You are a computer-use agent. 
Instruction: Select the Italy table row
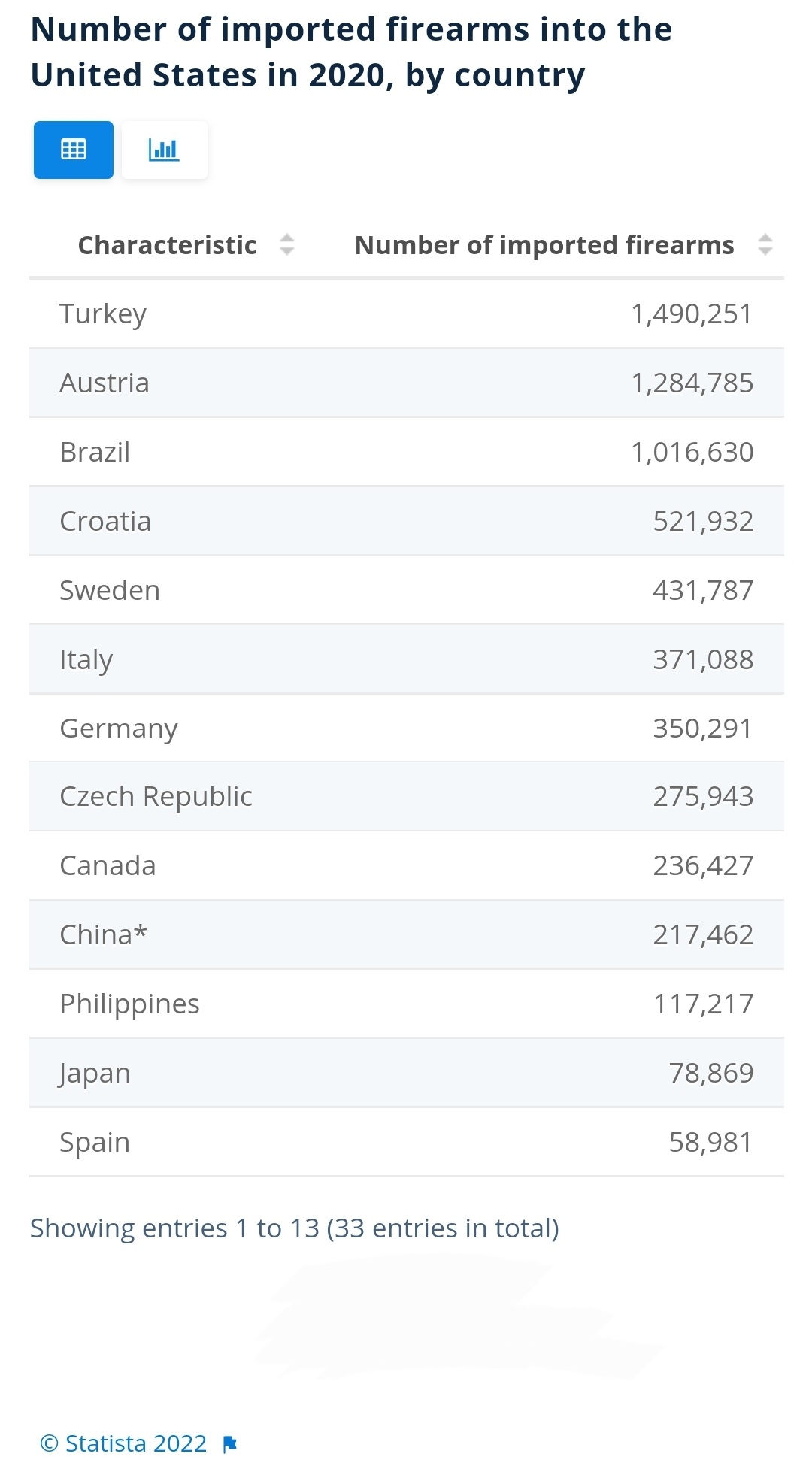click(x=406, y=659)
